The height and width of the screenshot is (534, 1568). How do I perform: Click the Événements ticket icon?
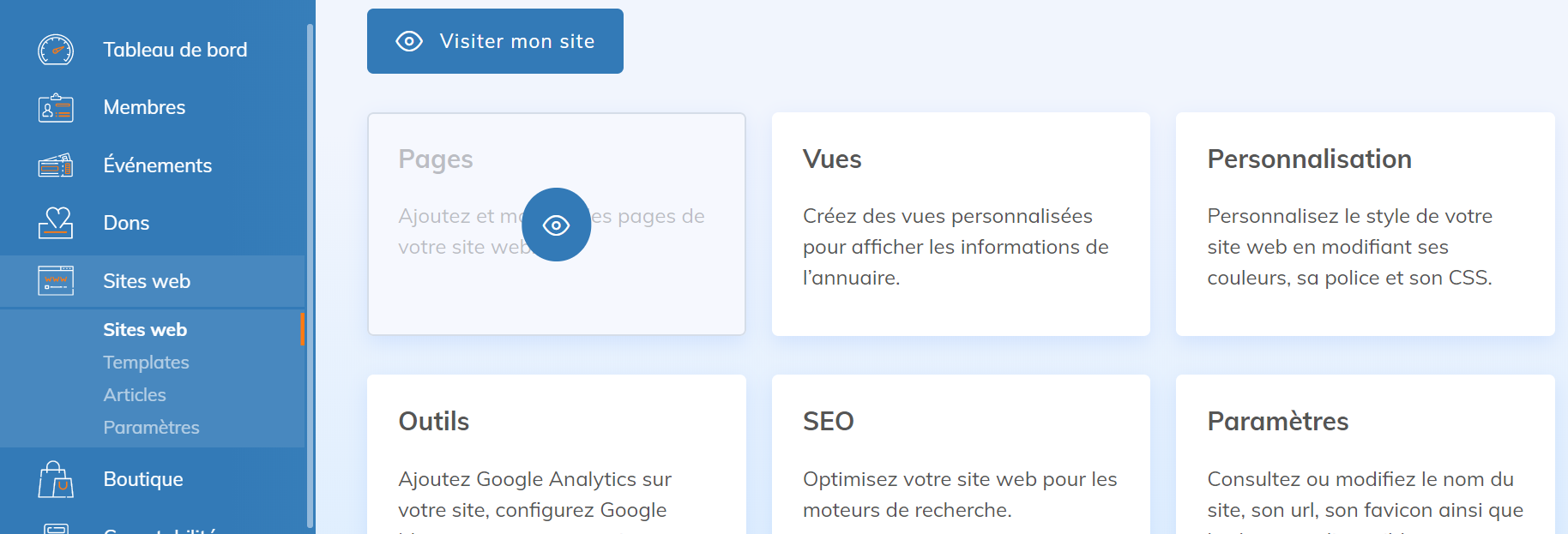pos(56,165)
